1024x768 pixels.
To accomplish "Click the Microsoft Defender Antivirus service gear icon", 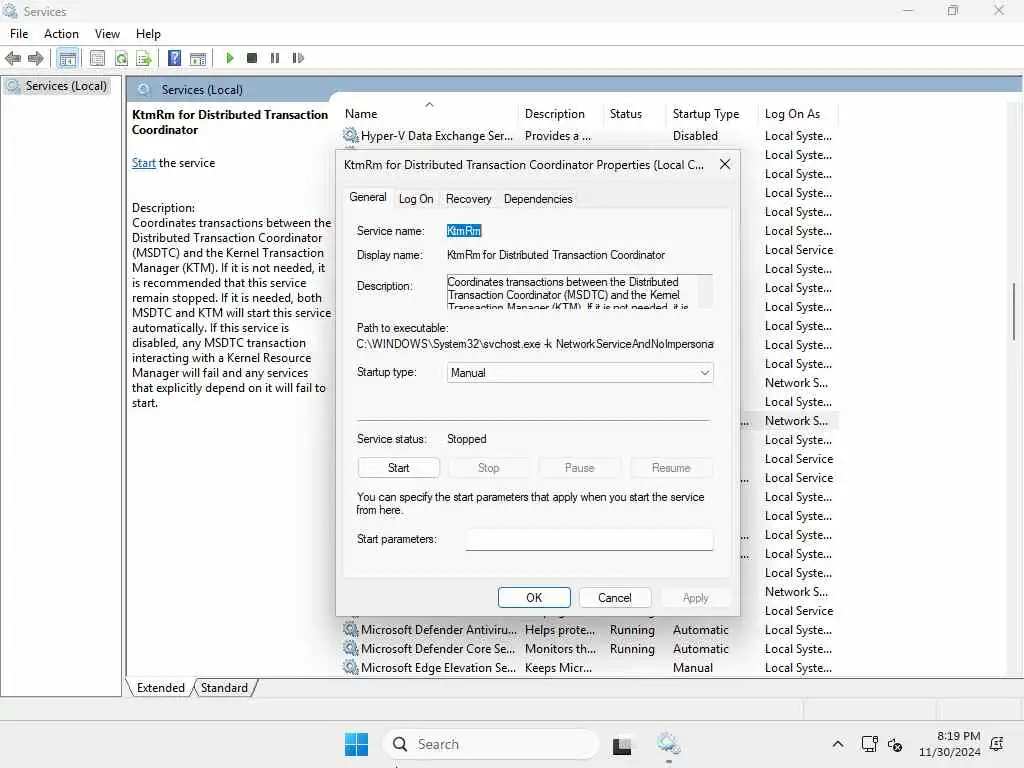I will 351,629.
